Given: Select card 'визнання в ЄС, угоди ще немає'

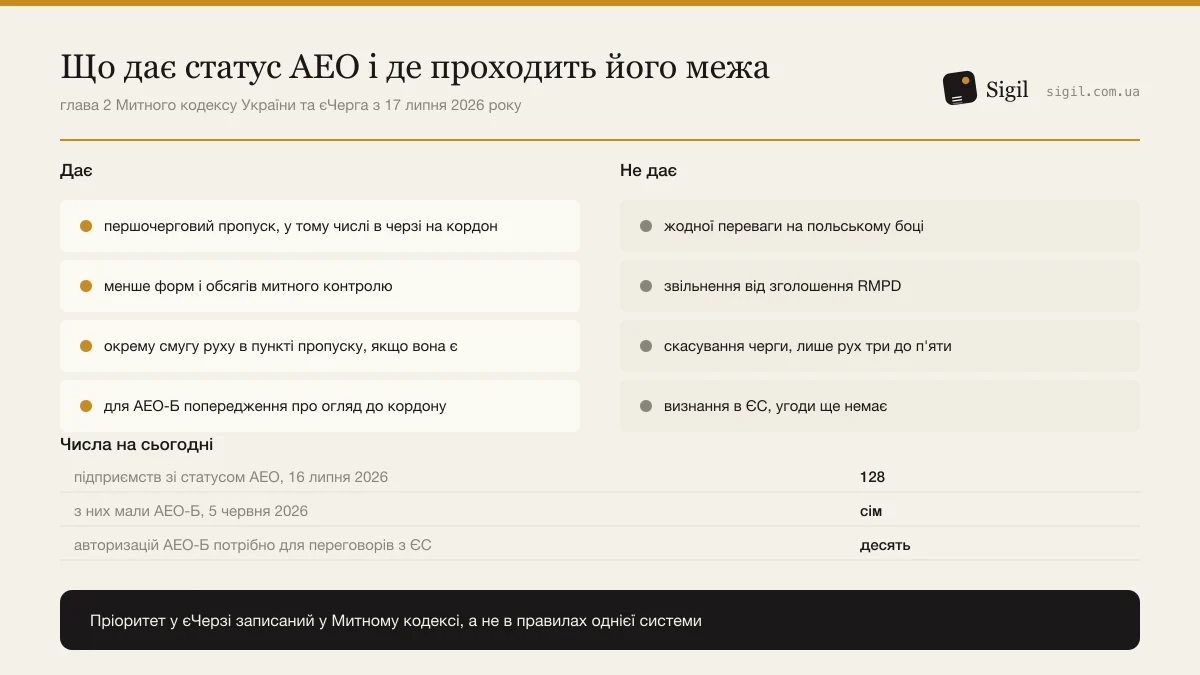Looking at the screenshot, I should [880, 406].
